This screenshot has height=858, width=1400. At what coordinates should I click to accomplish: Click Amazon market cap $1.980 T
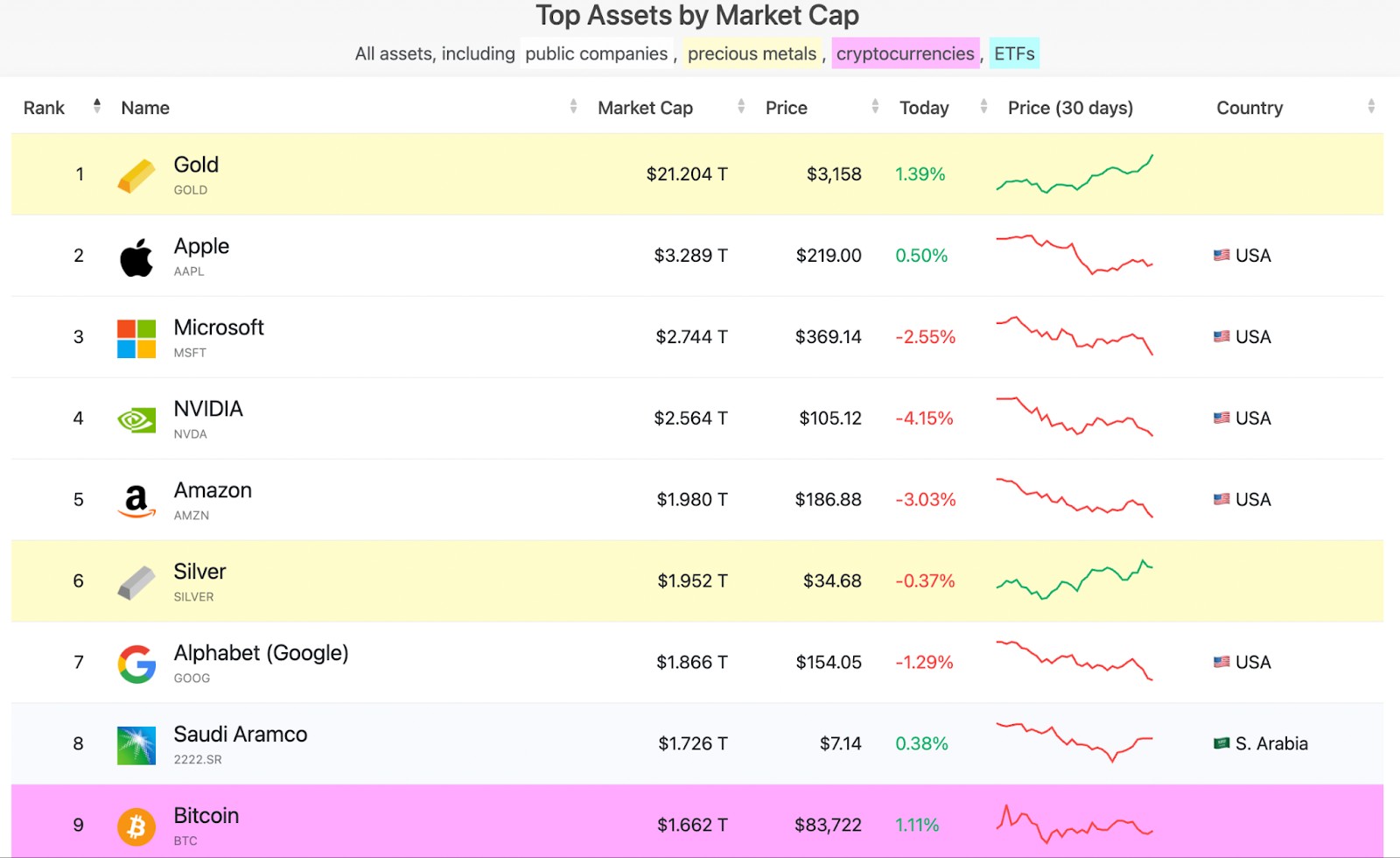coord(692,500)
